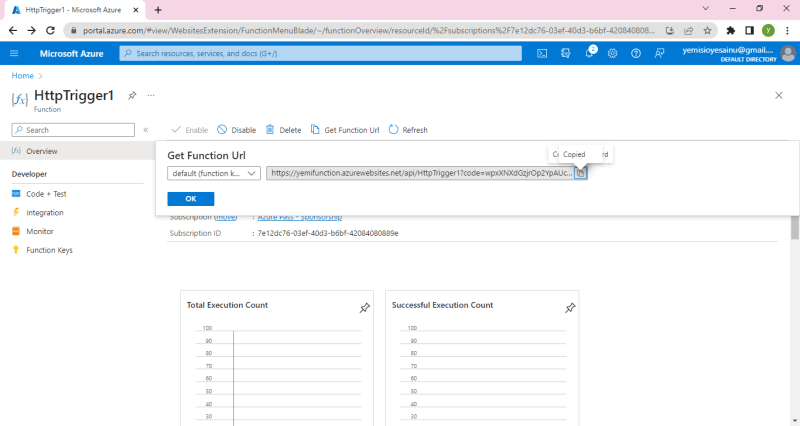Open Help and support question icon
Screen dimensions: 800x426
[x=636, y=53]
